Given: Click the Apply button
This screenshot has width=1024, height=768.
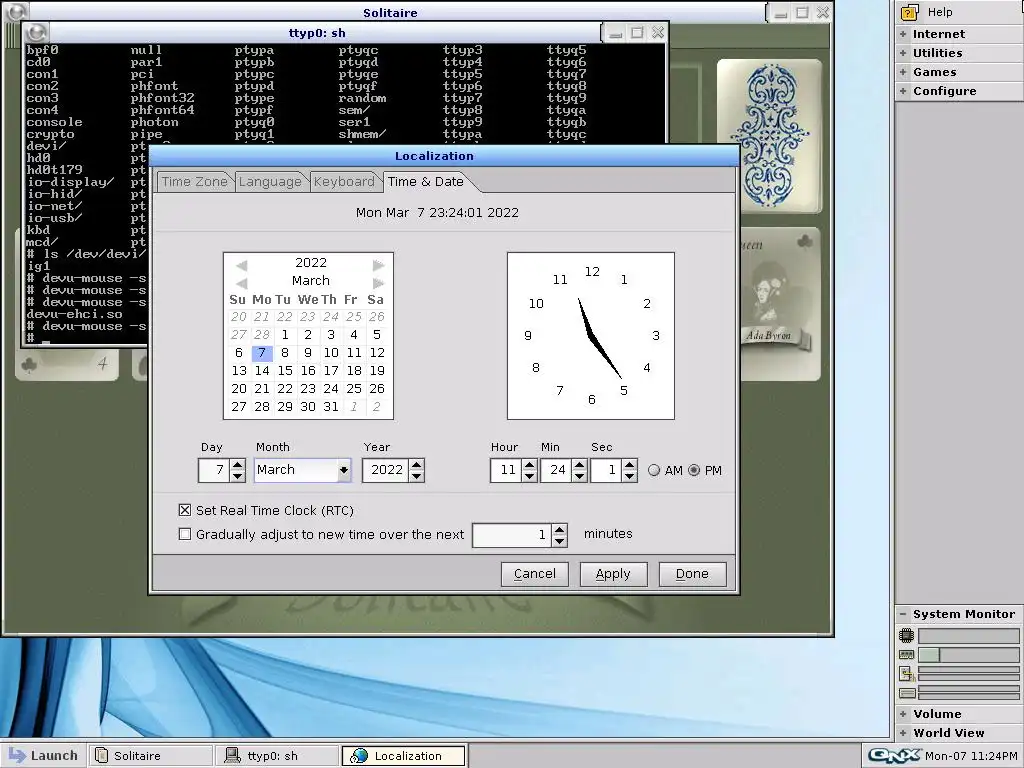Looking at the screenshot, I should coord(613,574).
